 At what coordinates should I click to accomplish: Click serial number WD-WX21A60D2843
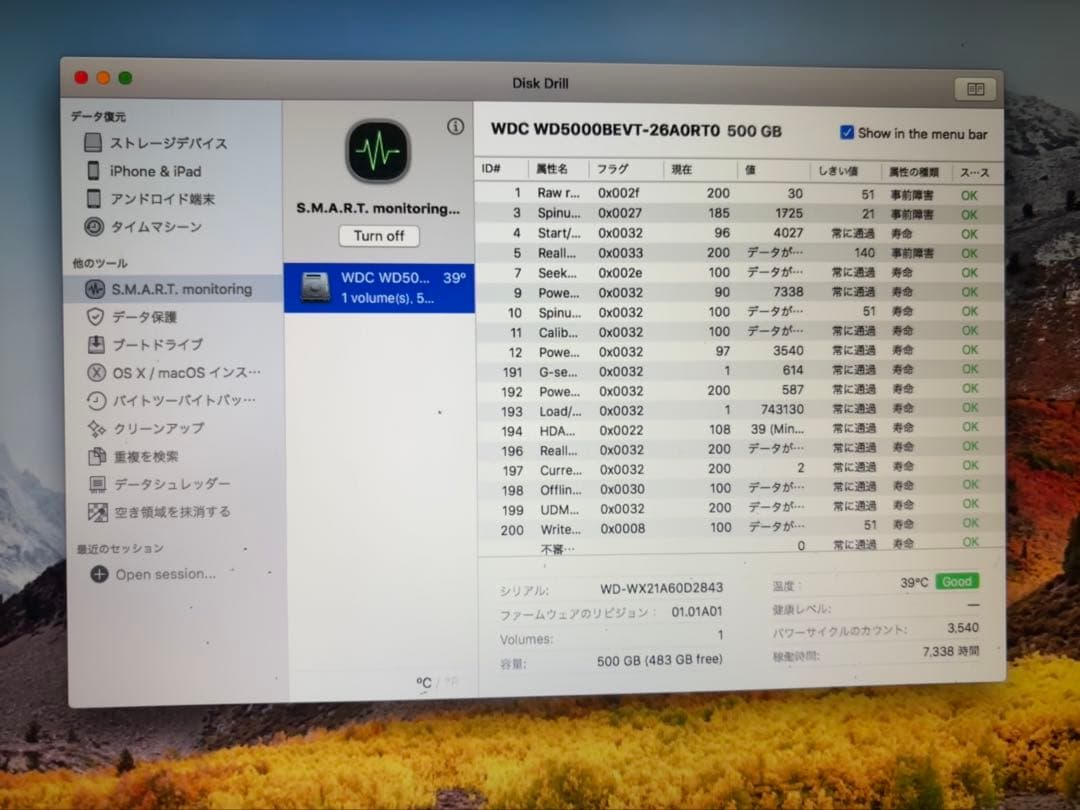661,588
